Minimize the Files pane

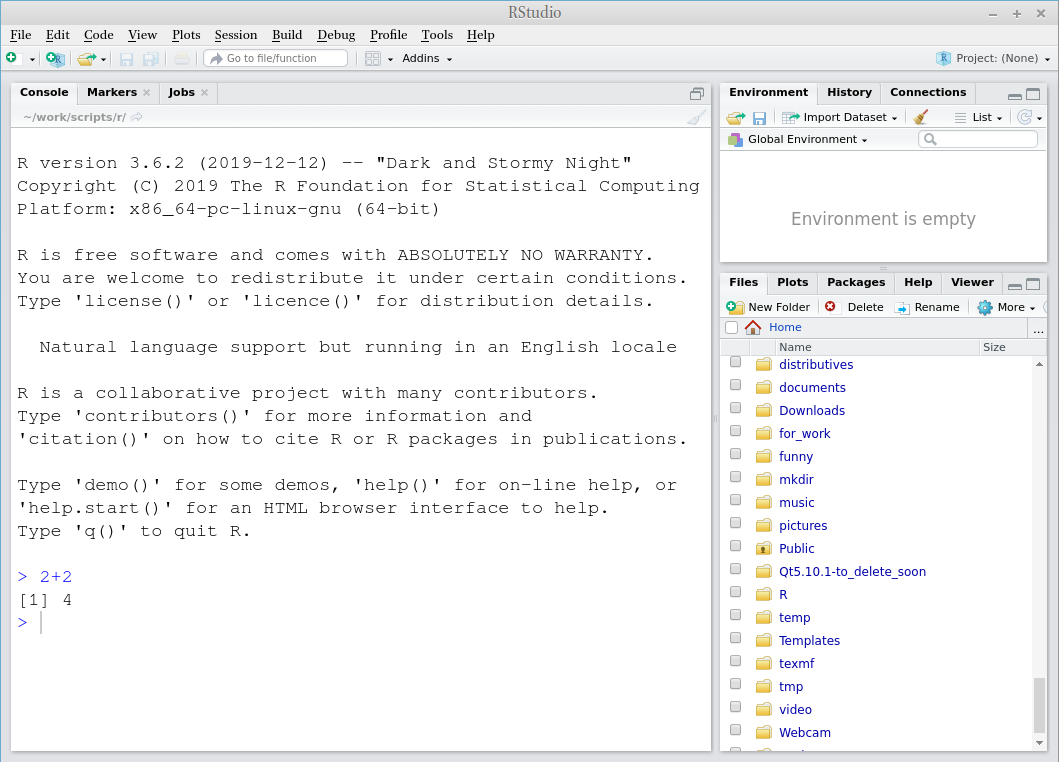point(1014,285)
